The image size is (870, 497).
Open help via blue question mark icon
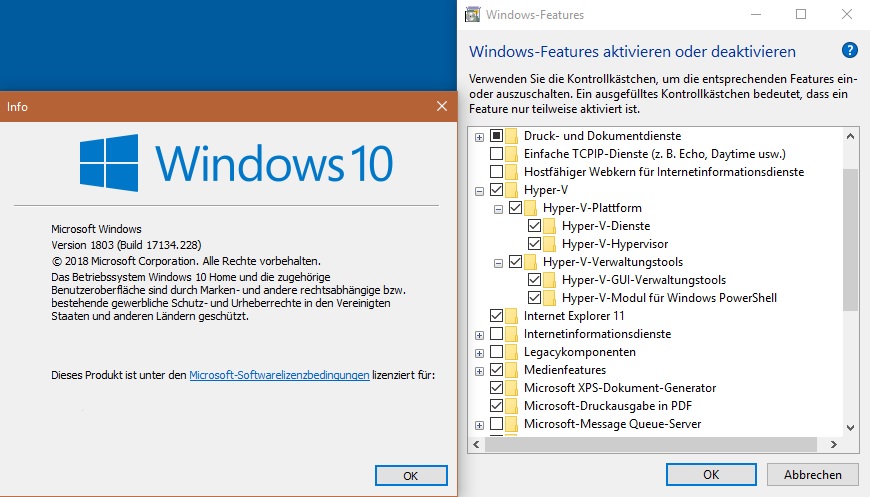pos(849,50)
